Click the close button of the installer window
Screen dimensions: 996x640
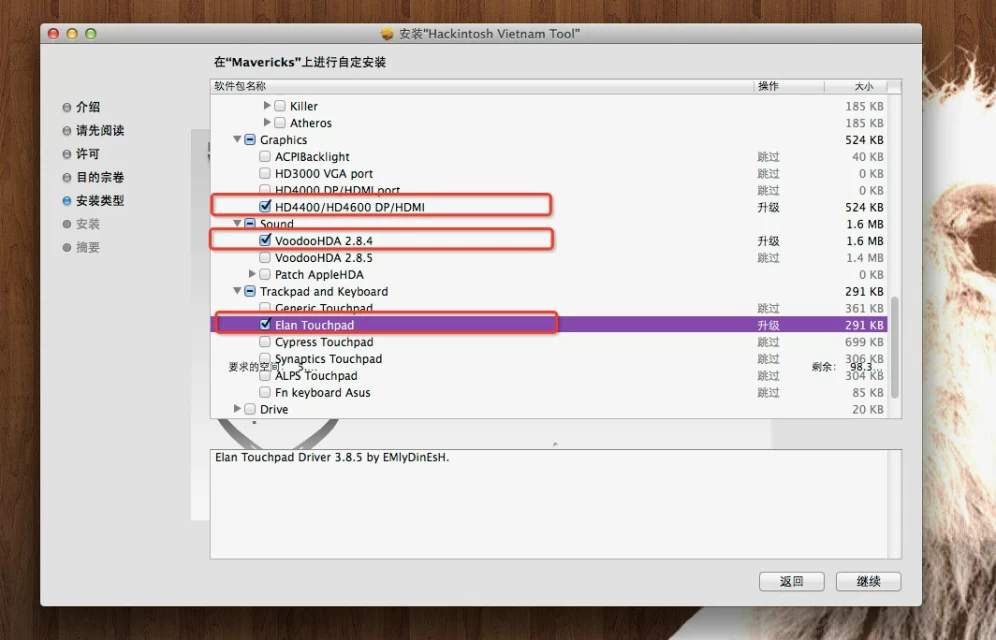[x=54, y=34]
